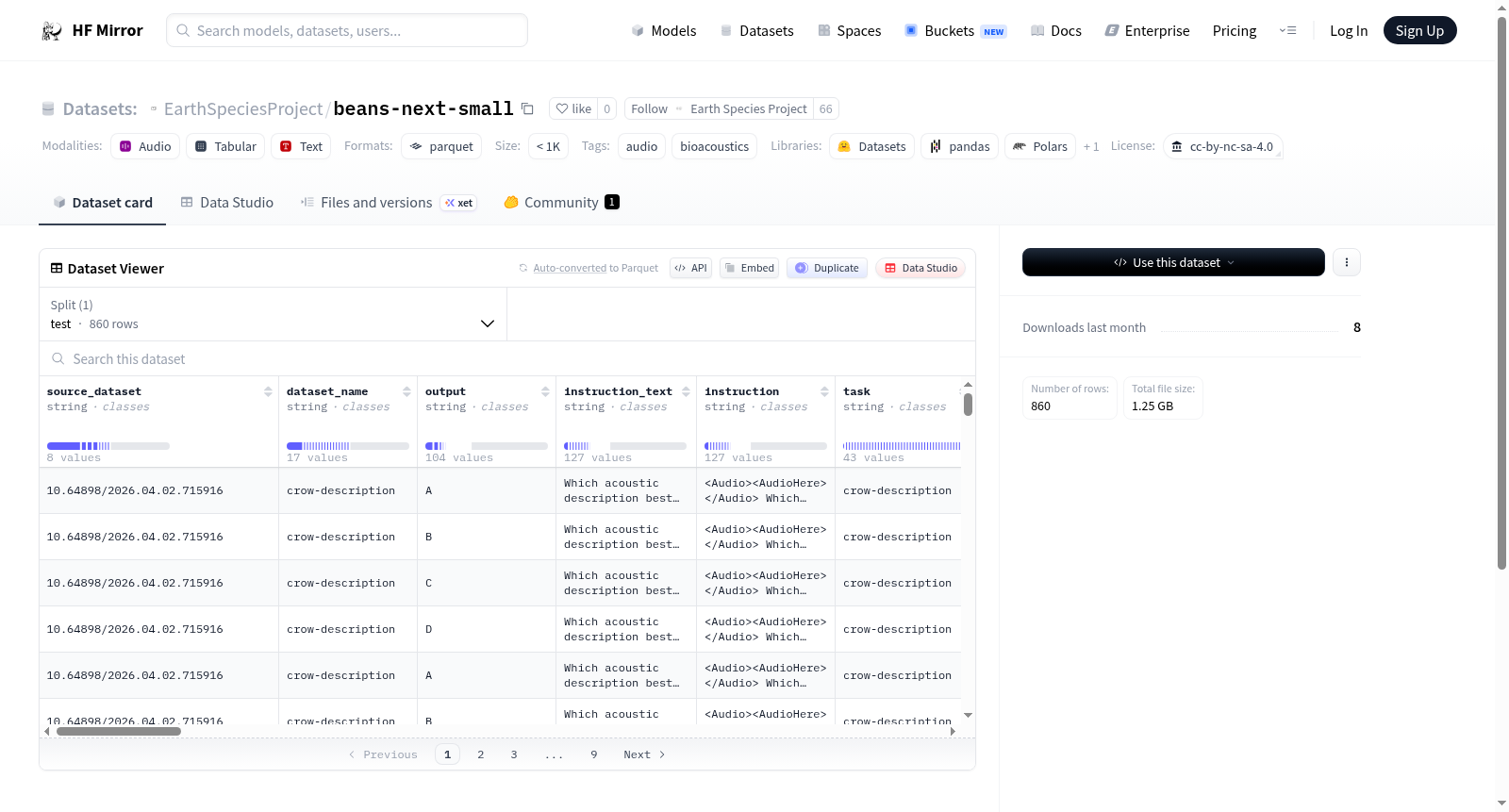Go to Spaces in the navigation

(x=850, y=30)
